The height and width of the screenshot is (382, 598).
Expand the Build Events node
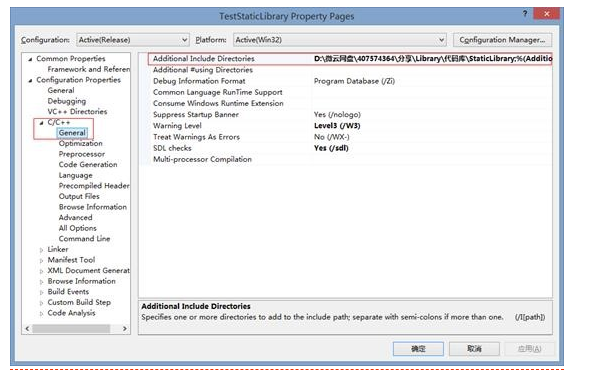[41, 292]
